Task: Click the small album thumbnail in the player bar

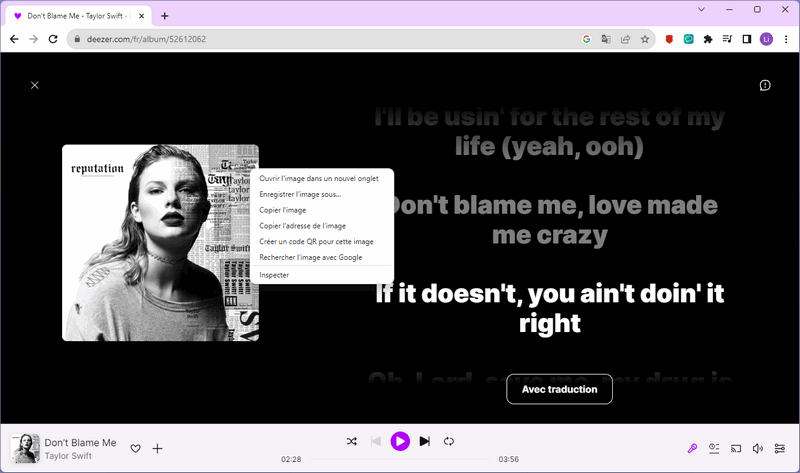Action: tap(25, 449)
